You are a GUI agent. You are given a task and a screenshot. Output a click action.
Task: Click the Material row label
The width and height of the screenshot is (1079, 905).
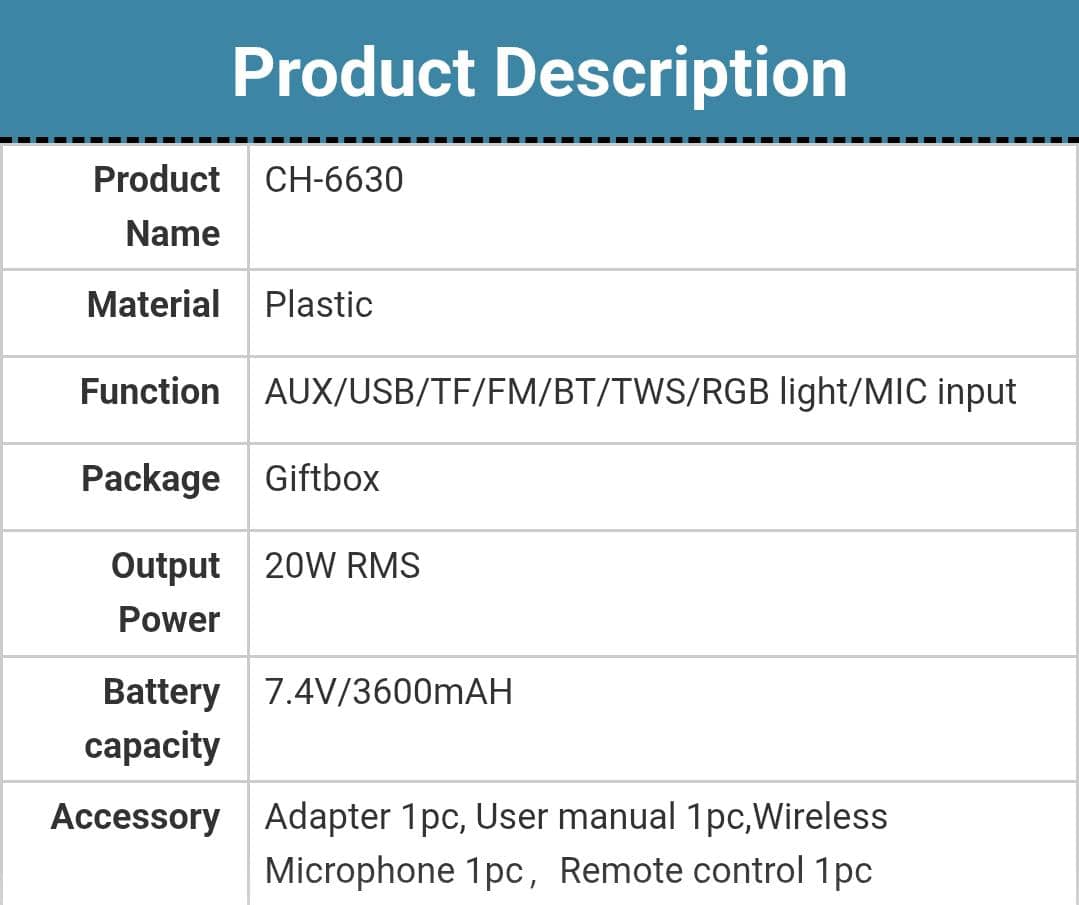coord(153,305)
